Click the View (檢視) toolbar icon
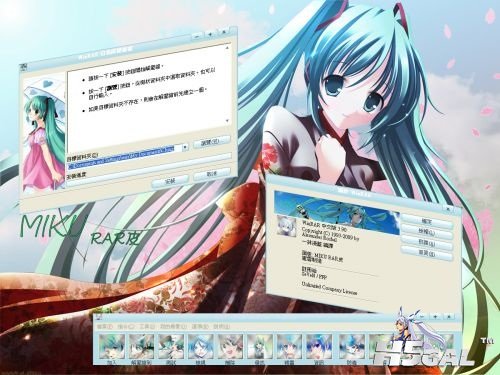The height and width of the screenshot is (375, 500). coord(201,346)
